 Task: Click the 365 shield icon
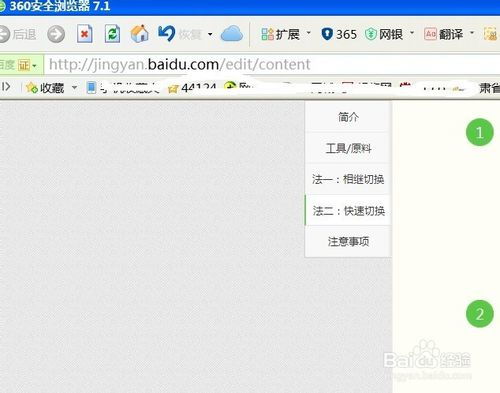[339, 34]
